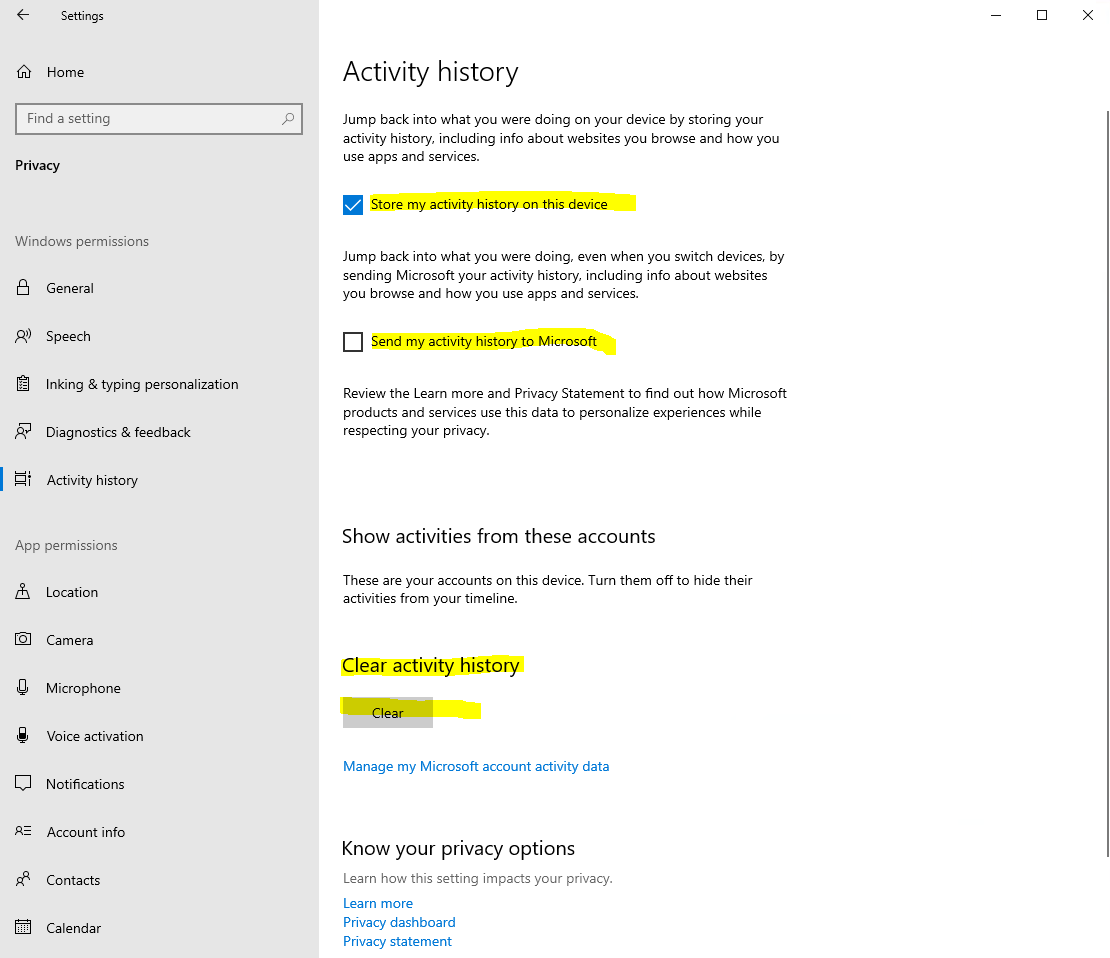Click the Home icon in the sidebar
Image resolution: width=1110 pixels, height=958 pixels.
point(23,71)
